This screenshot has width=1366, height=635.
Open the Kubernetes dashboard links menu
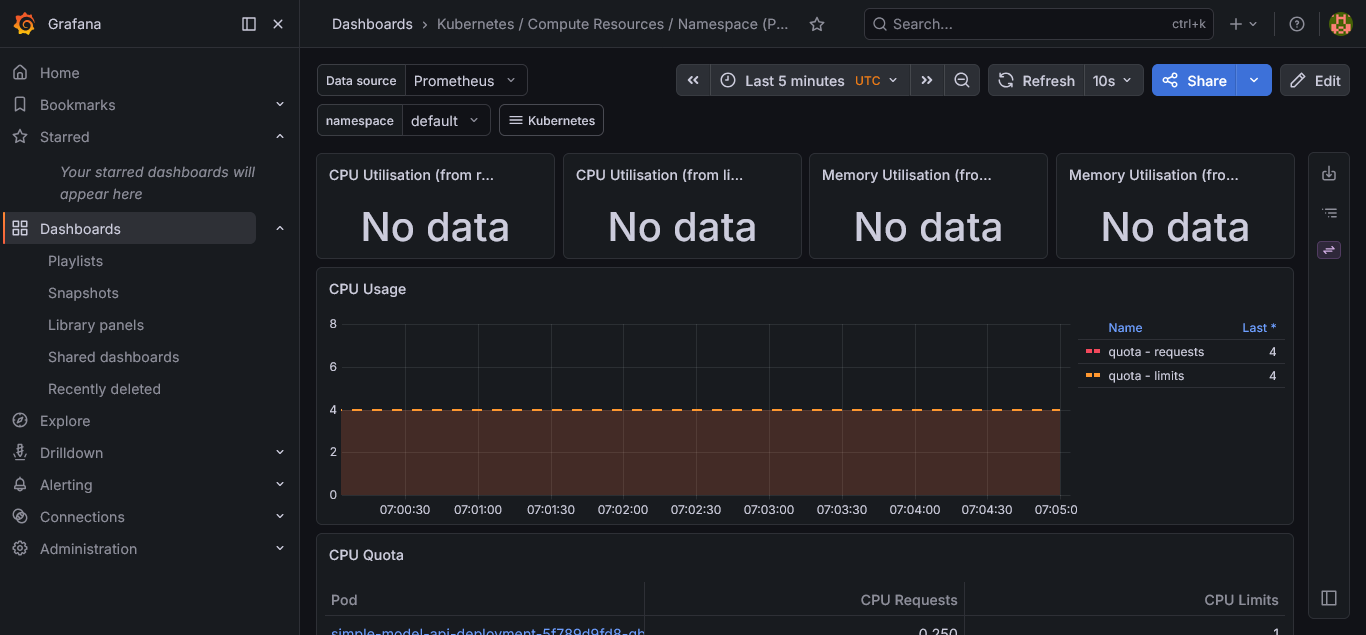[551, 121]
